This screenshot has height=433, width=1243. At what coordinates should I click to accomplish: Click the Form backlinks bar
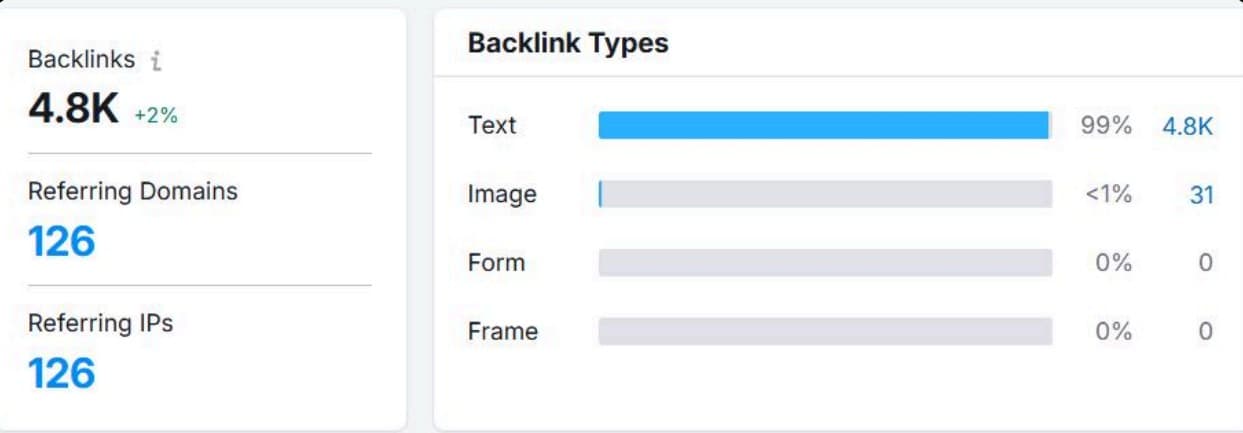tap(824, 263)
